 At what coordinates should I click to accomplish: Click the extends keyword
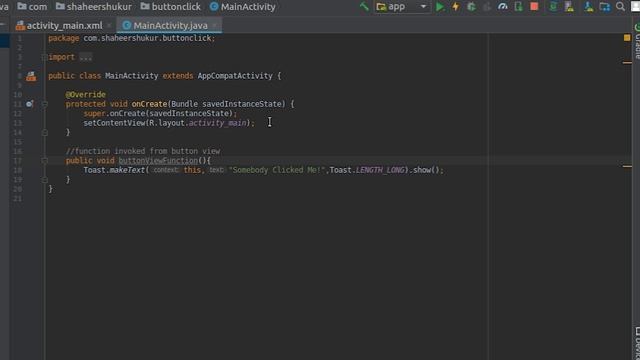(x=178, y=76)
